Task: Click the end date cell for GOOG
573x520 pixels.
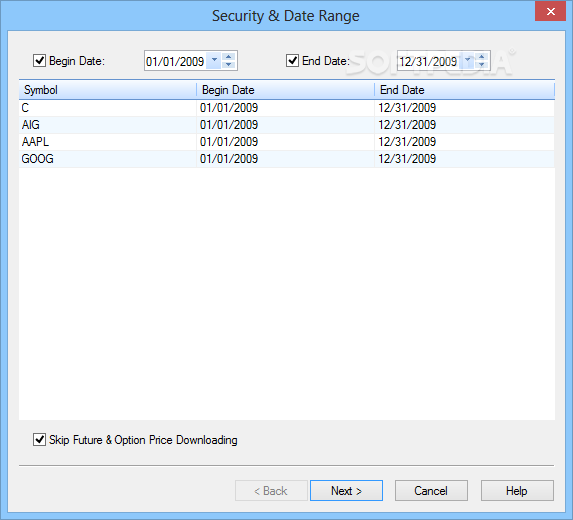Action: click(464, 159)
